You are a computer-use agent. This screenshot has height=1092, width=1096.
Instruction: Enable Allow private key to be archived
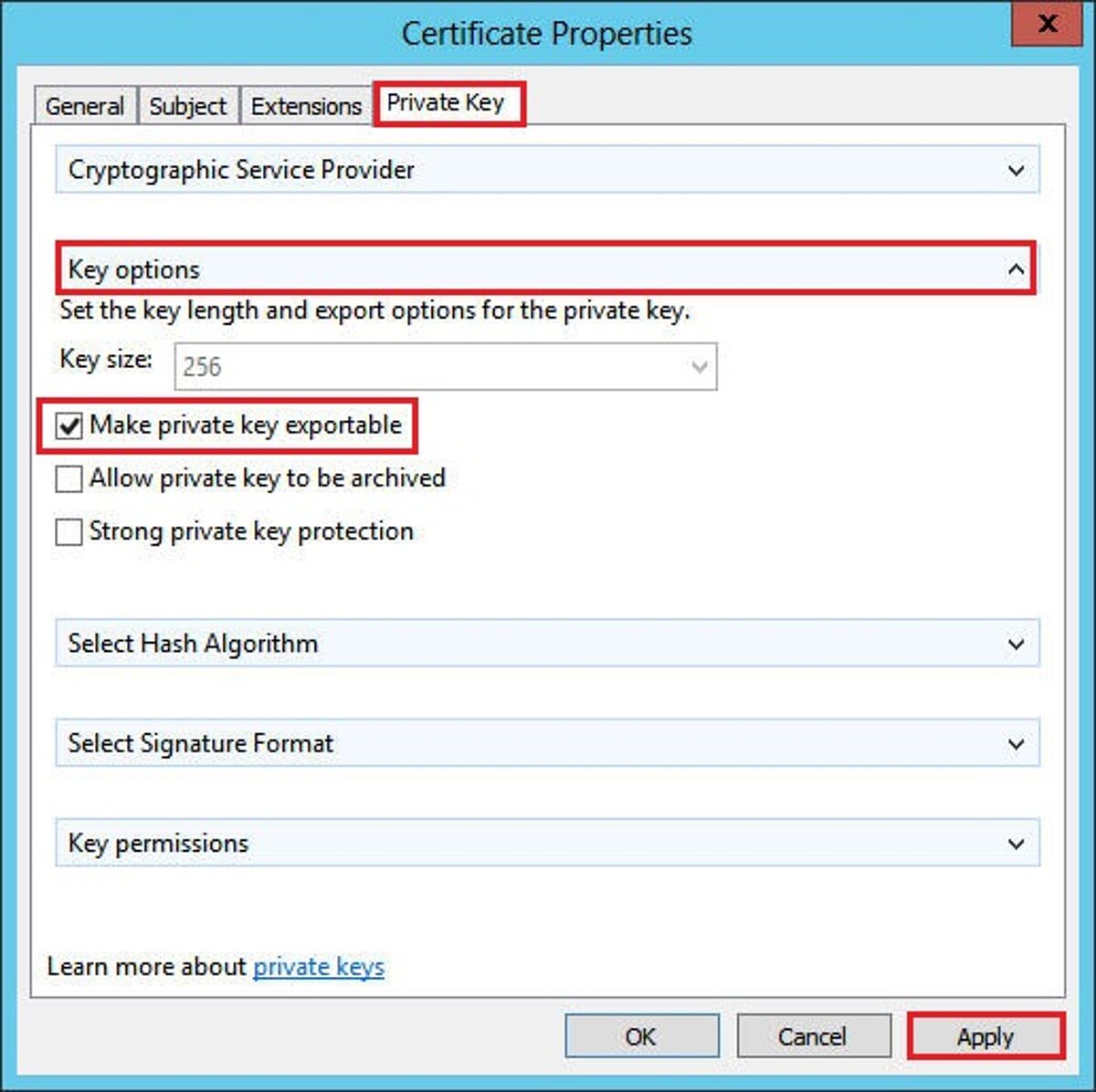(x=69, y=478)
